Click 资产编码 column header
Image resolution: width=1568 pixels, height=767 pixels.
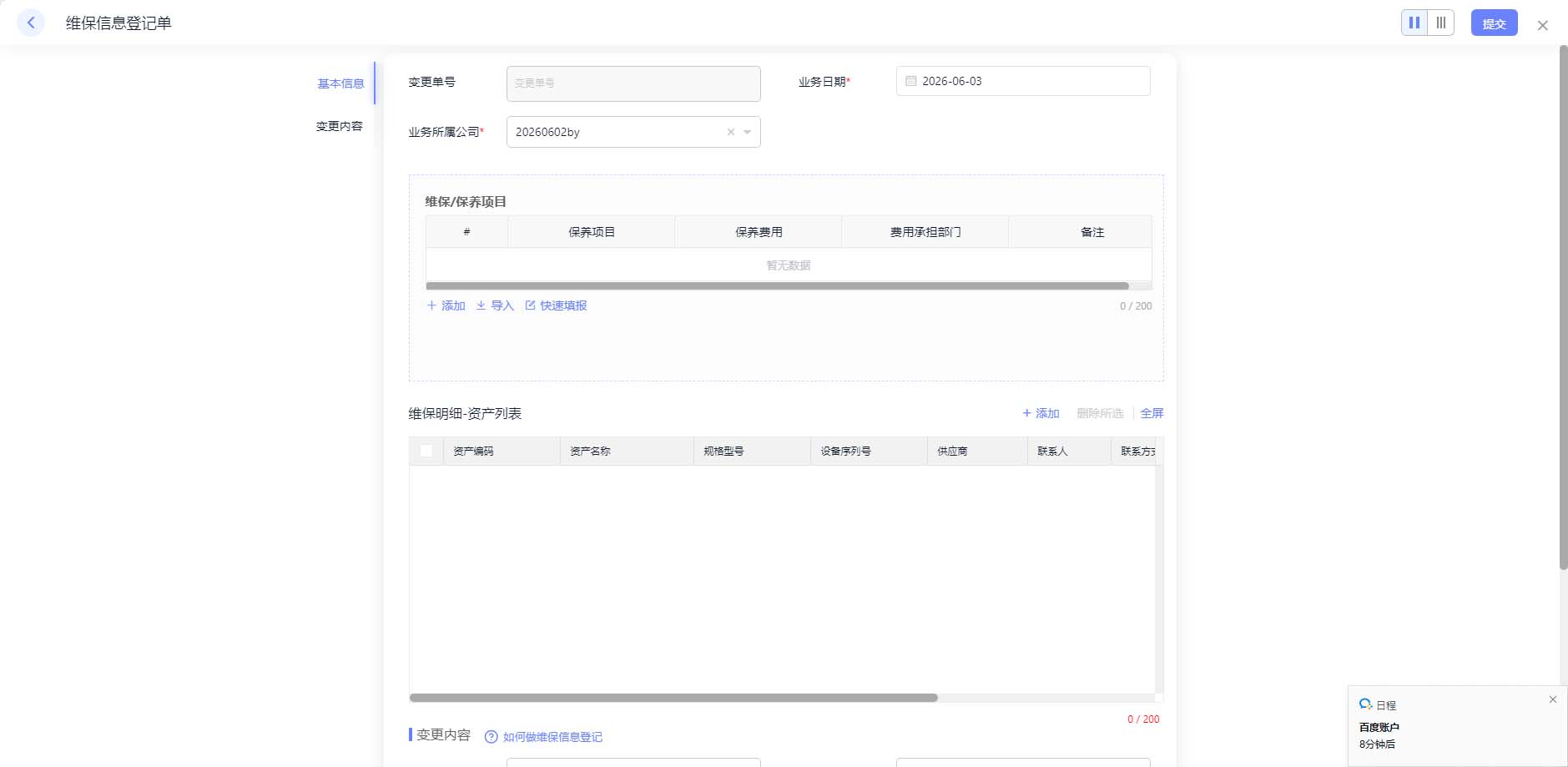pyautogui.click(x=502, y=451)
